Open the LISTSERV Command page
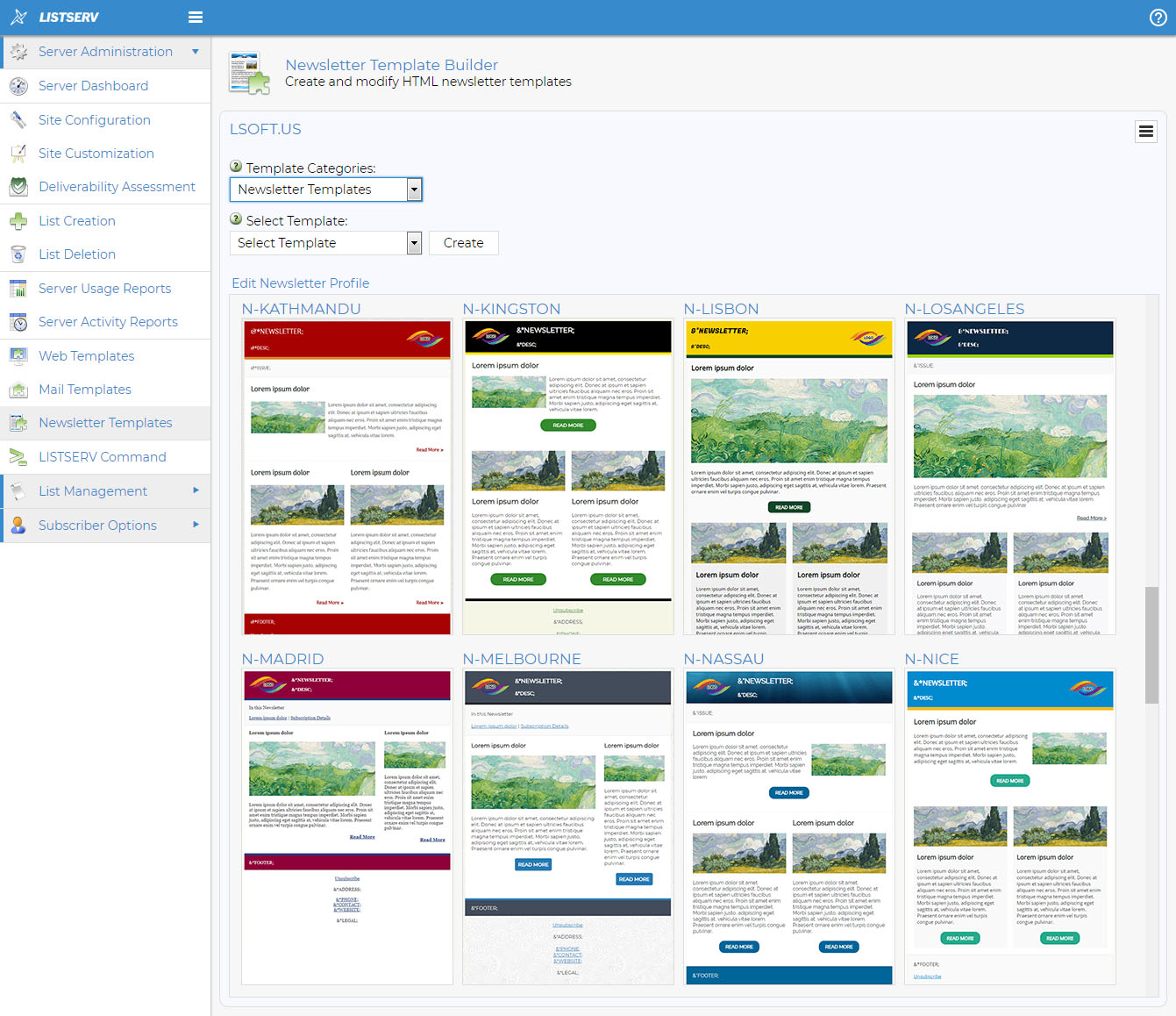Viewport: 1176px width, 1016px height. (x=103, y=457)
